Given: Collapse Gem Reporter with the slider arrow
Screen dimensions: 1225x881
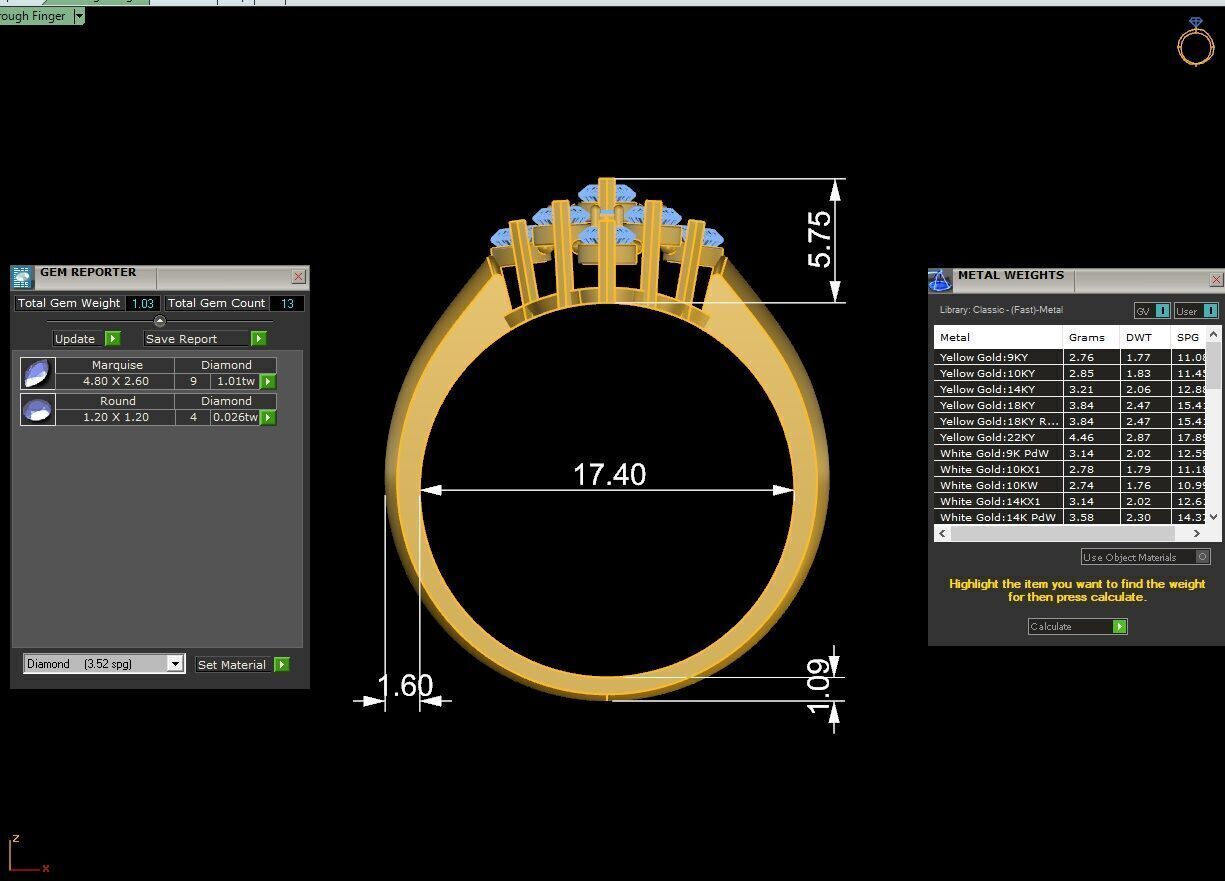Looking at the screenshot, I should (x=160, y=321).
